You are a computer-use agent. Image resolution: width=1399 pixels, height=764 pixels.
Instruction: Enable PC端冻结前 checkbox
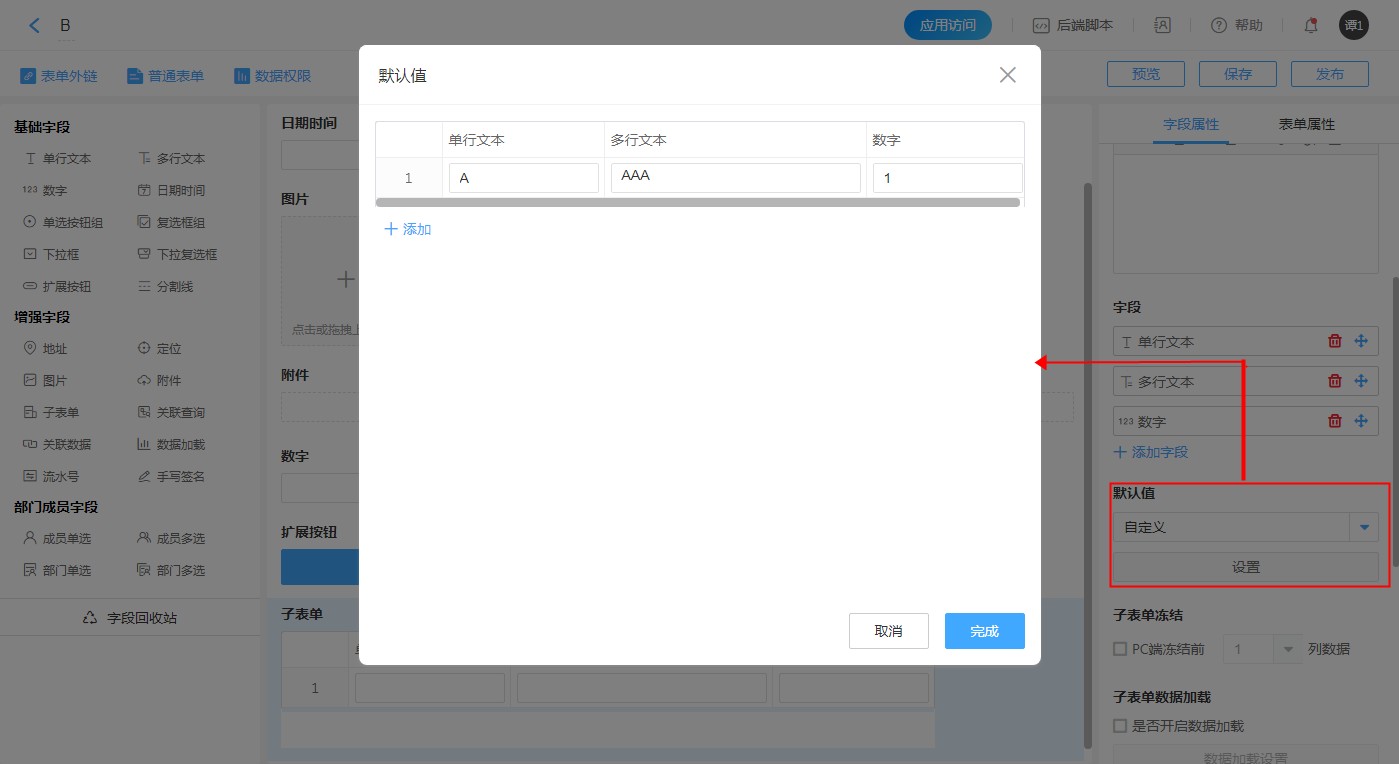pyautogui.click(x=1120, y=649)
